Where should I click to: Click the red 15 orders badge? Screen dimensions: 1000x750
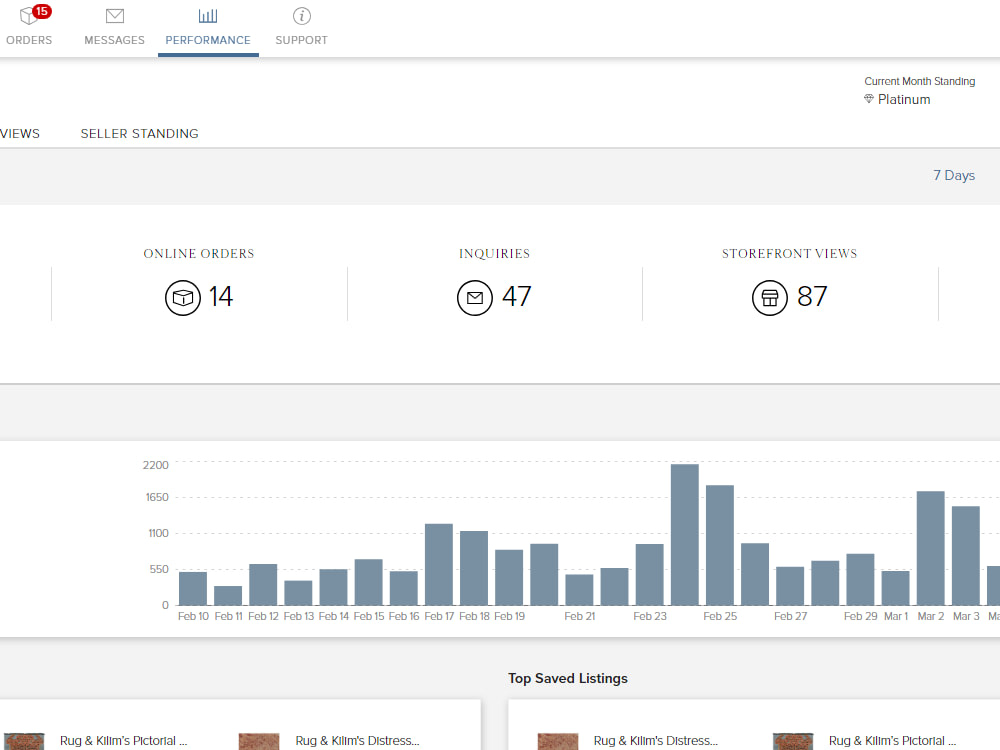coord(41,11)
